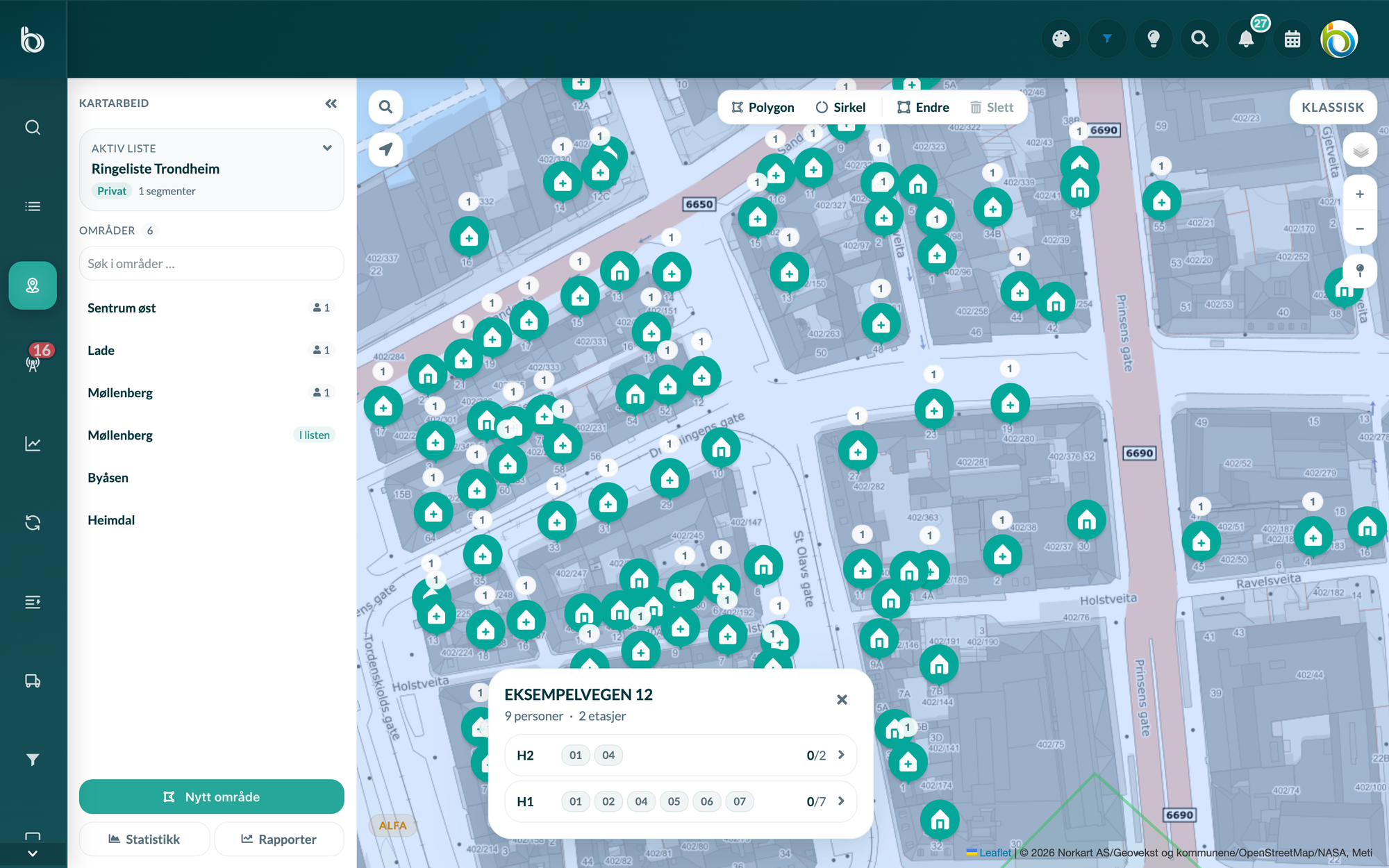
Task: Open Rapporter
Action: 278,839
